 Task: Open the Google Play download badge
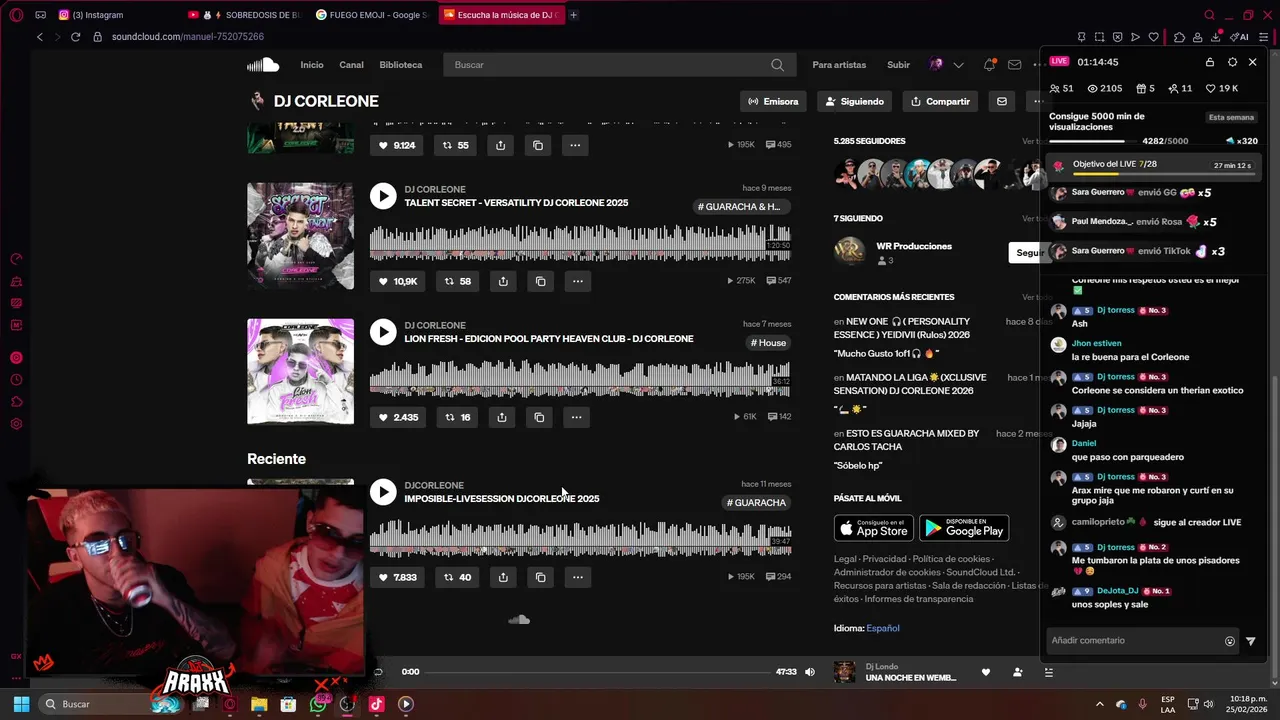click(964, 527)
